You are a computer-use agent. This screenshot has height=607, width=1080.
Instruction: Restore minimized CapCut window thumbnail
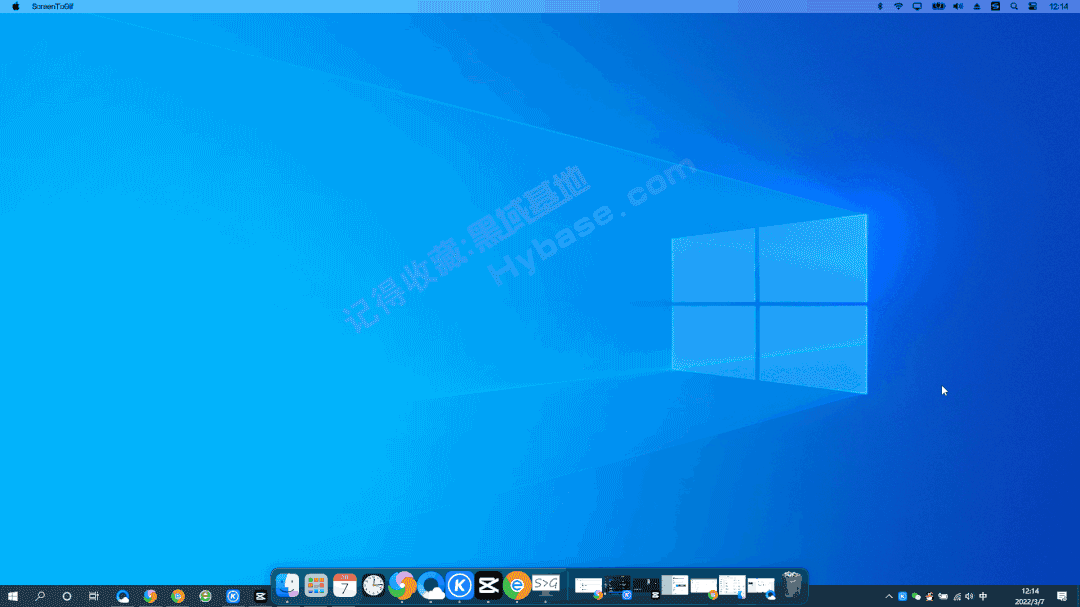pyautogui.click(x=646, y=587)
